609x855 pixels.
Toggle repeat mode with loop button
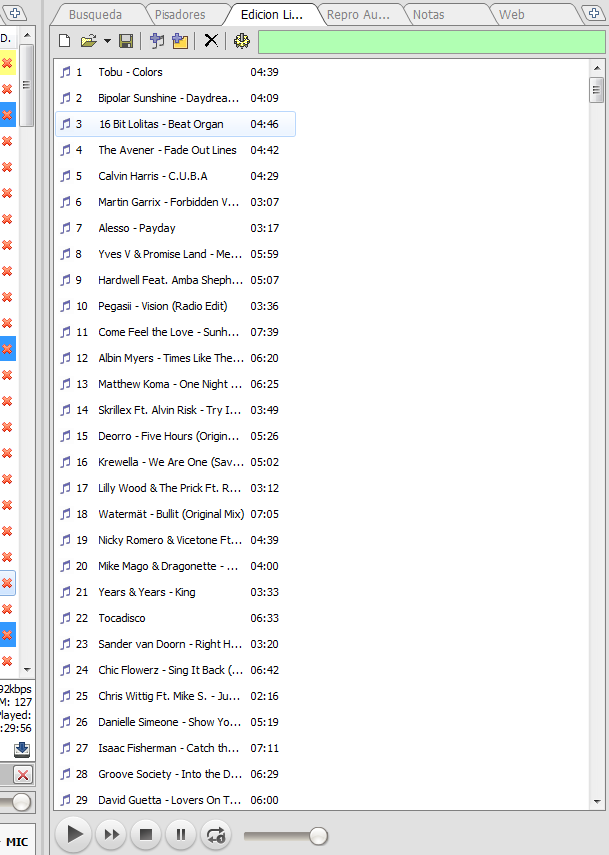(216, 834)
